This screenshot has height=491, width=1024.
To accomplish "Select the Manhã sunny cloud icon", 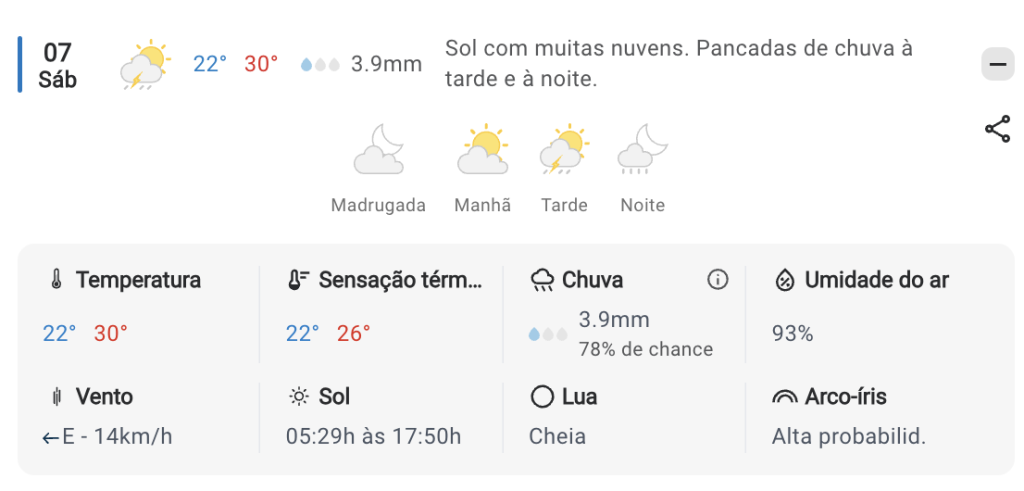I will tap(483, 151).
